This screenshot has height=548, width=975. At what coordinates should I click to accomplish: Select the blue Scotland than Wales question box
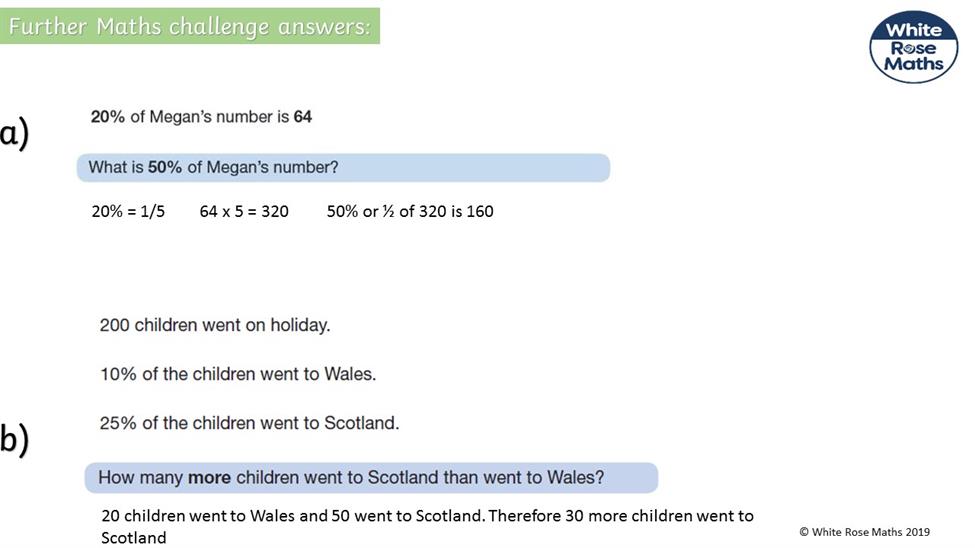(371, 478)
